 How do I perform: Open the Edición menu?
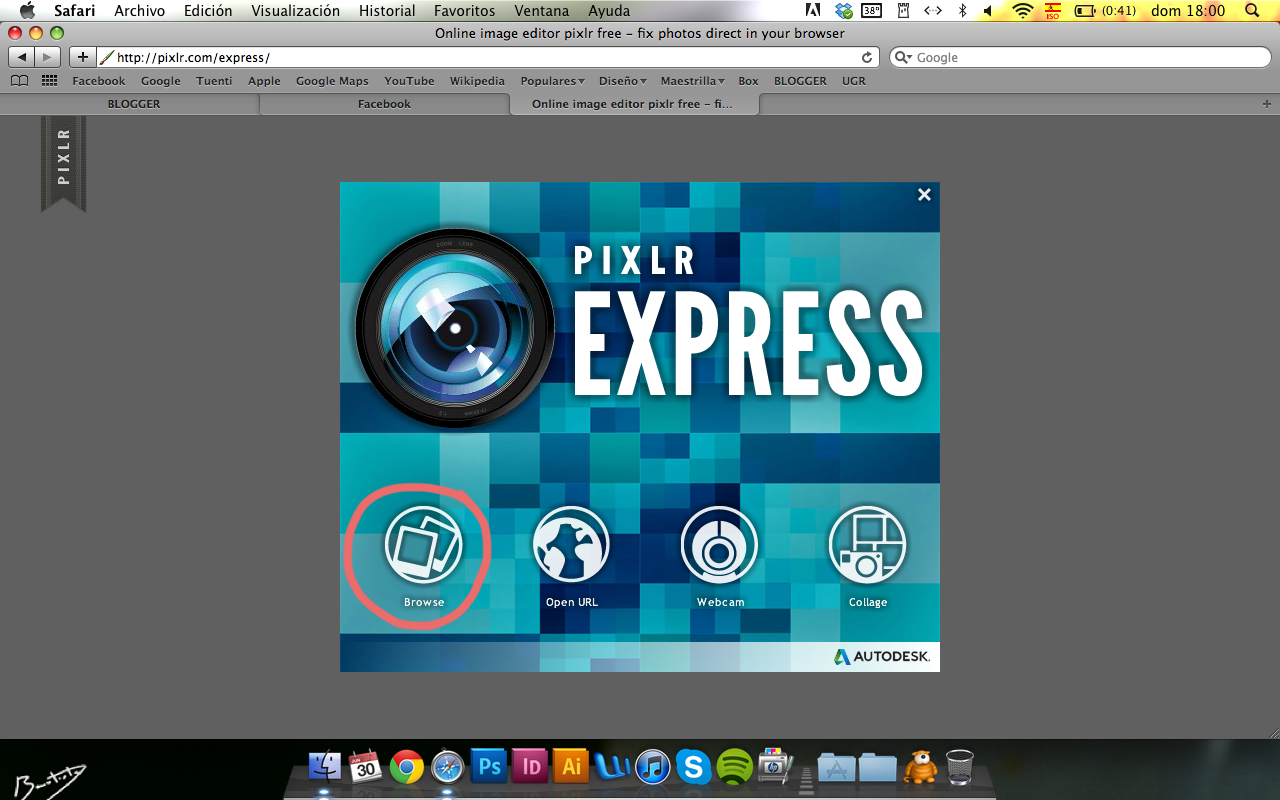click(208, 11)
